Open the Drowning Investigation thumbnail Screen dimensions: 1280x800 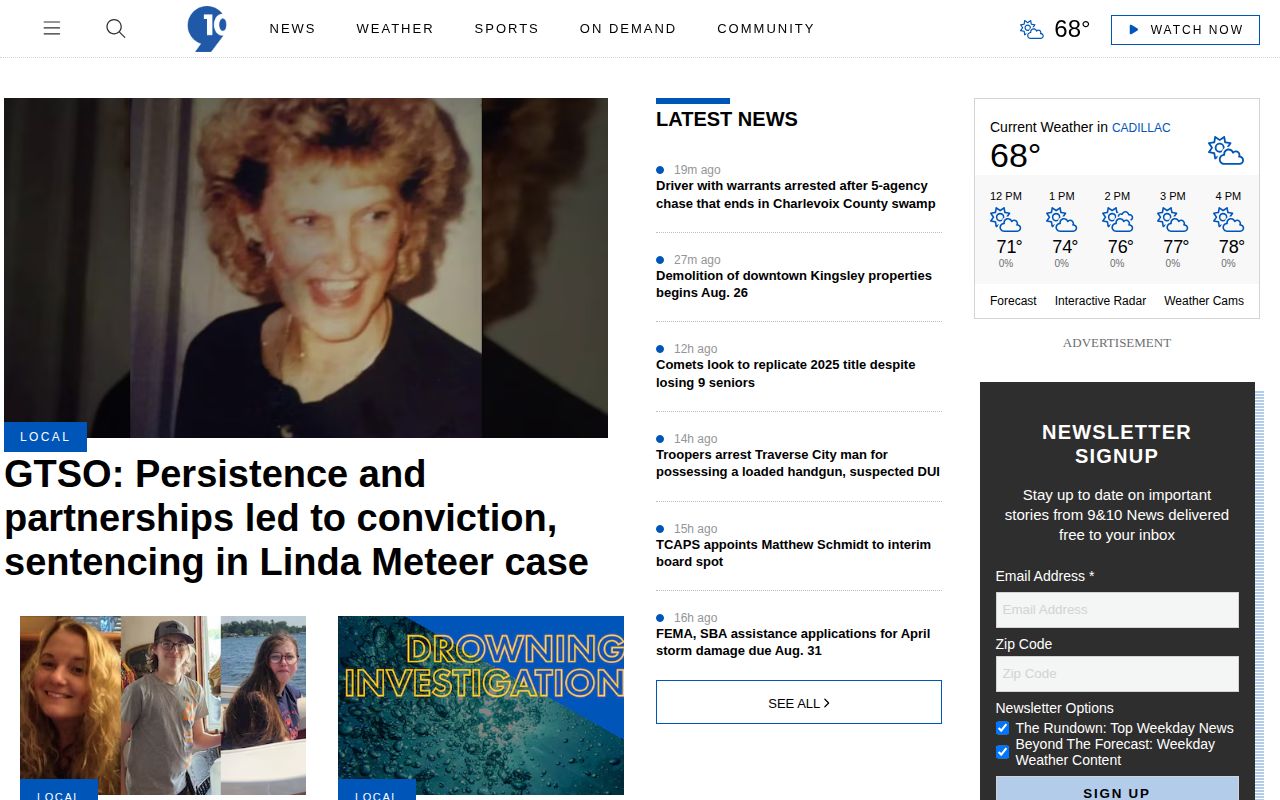coord(481,705)
